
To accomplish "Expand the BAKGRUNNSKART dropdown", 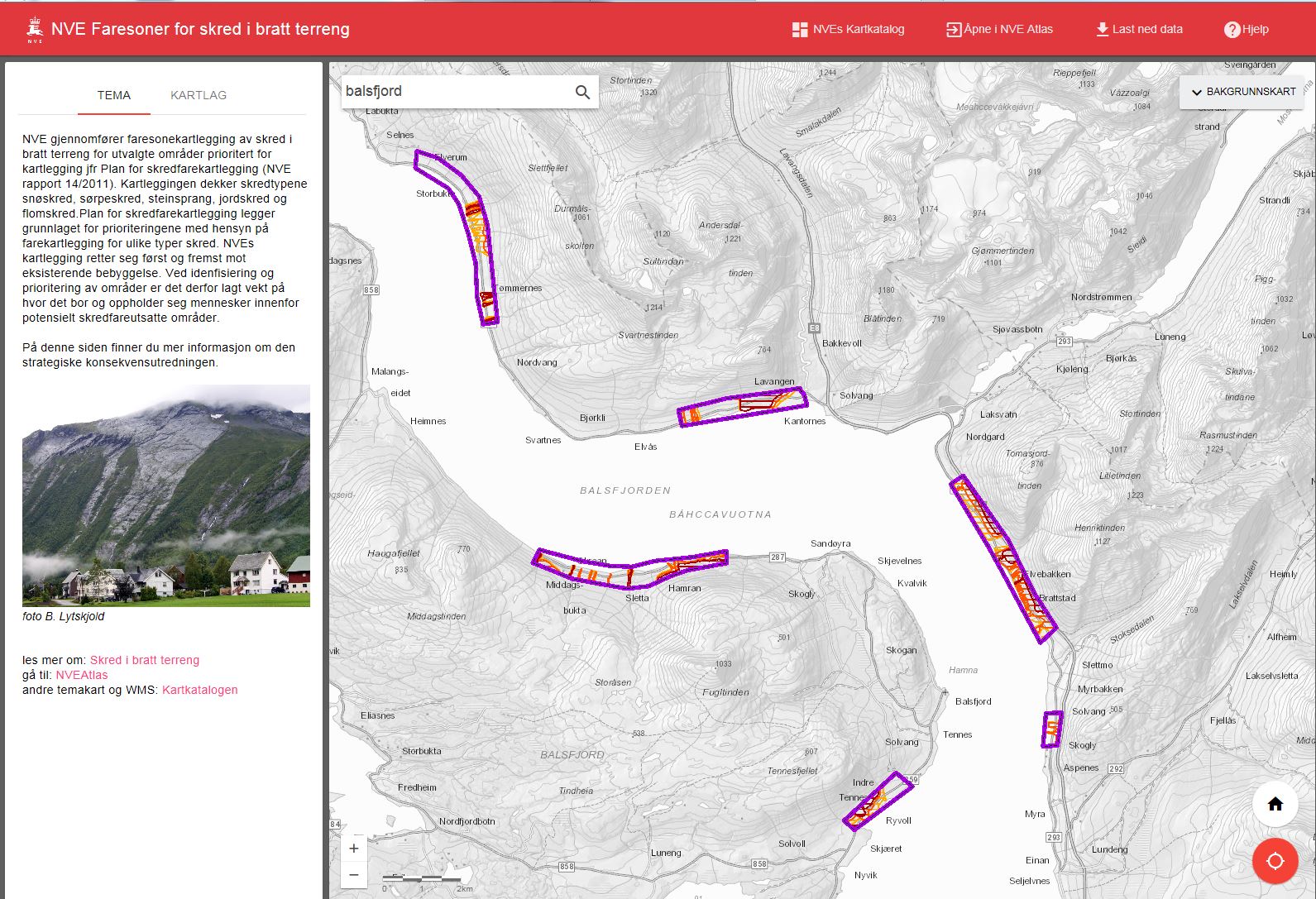I will pos(1243,92).
